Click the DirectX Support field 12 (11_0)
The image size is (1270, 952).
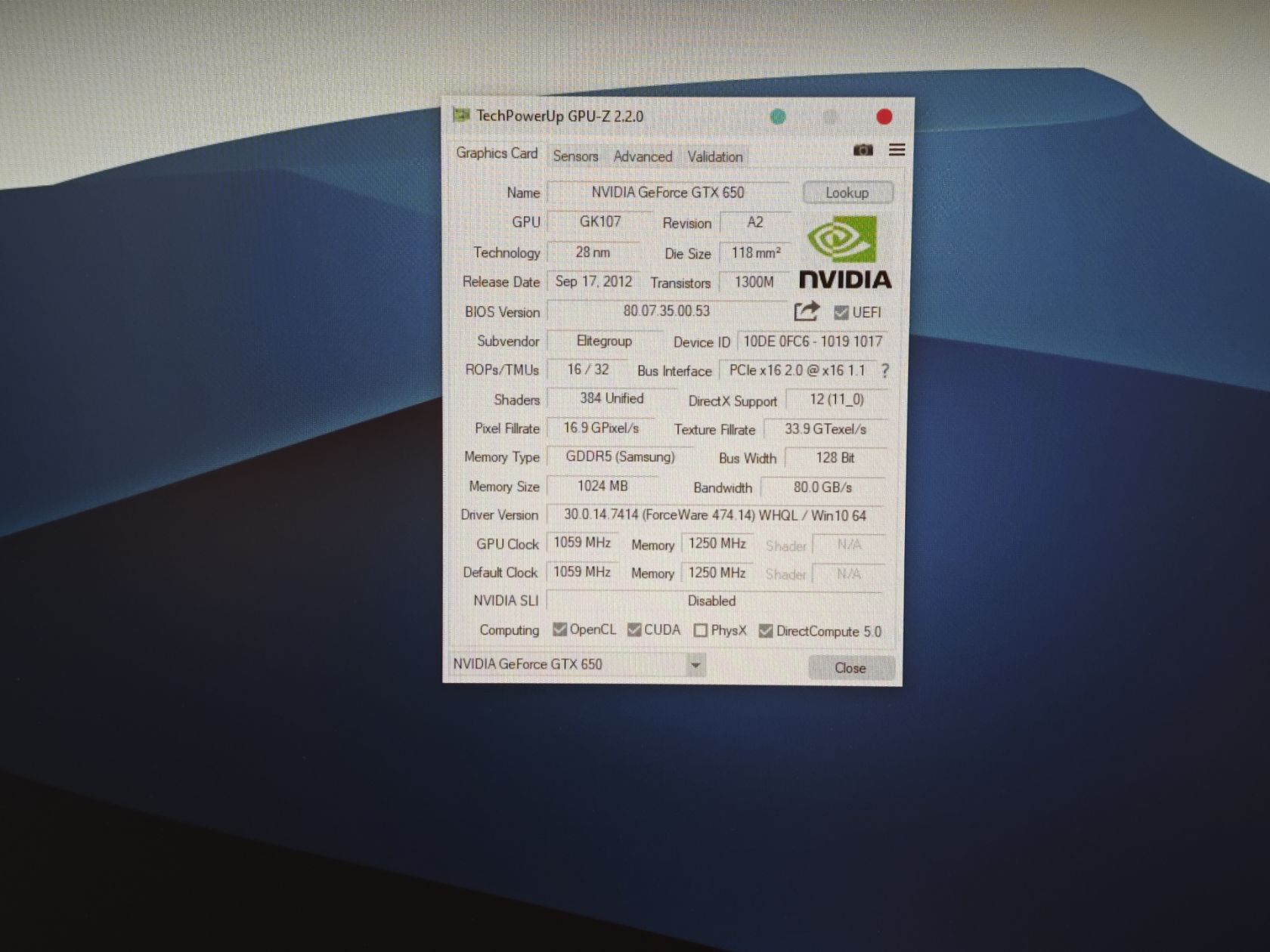(x=837, y=400)
